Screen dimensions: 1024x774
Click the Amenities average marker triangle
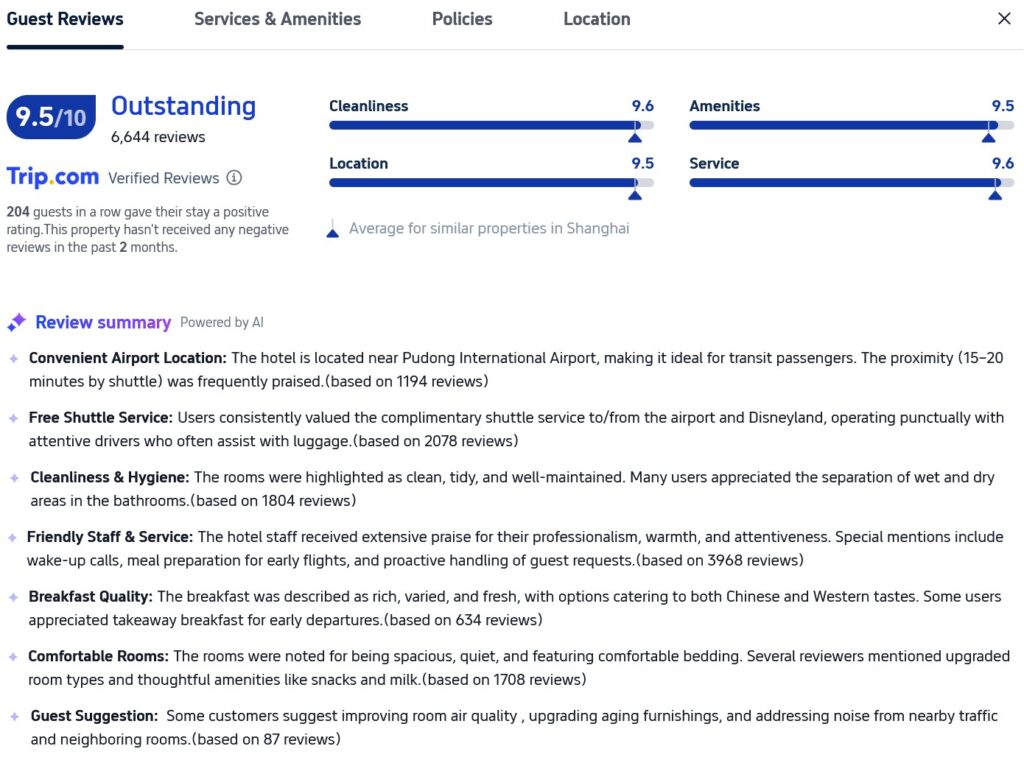988,137
